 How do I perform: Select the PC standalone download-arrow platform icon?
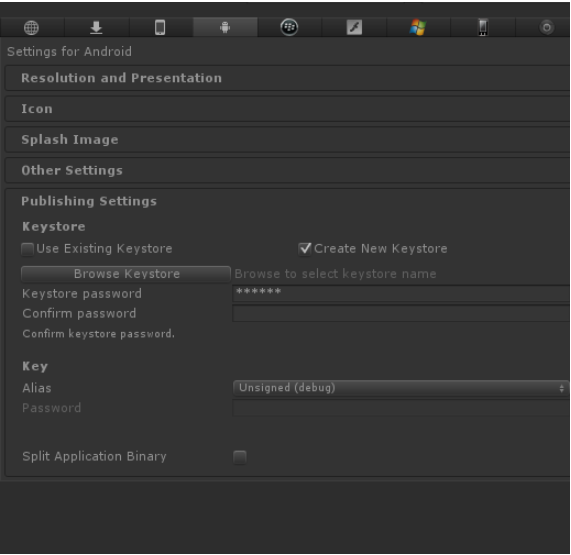coord(96,27)
